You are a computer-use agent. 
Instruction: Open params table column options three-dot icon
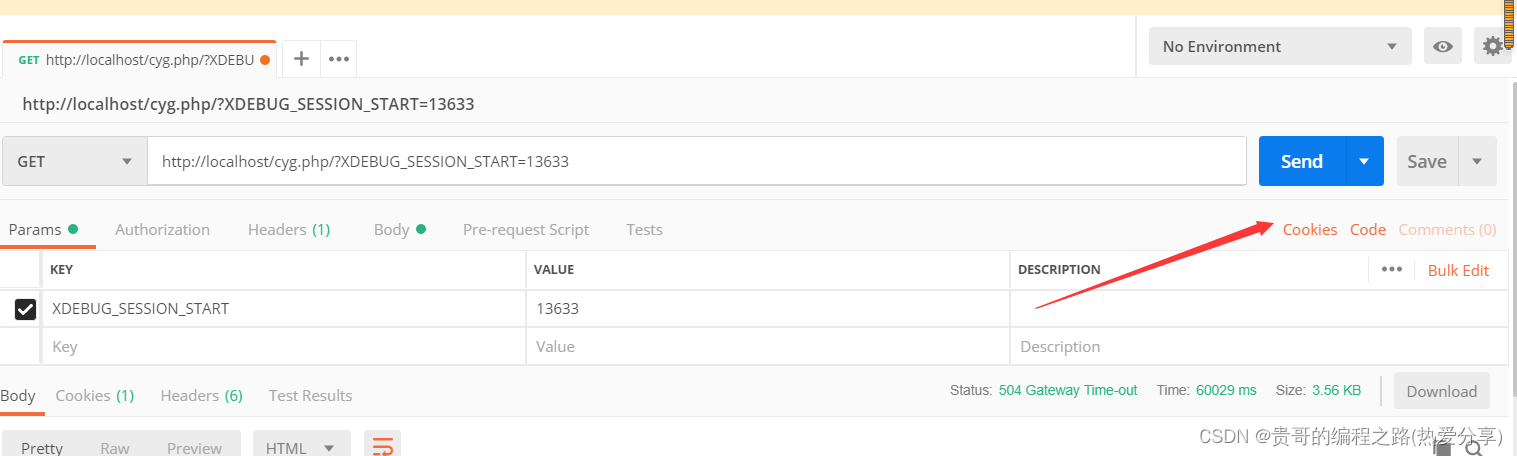1391,270
